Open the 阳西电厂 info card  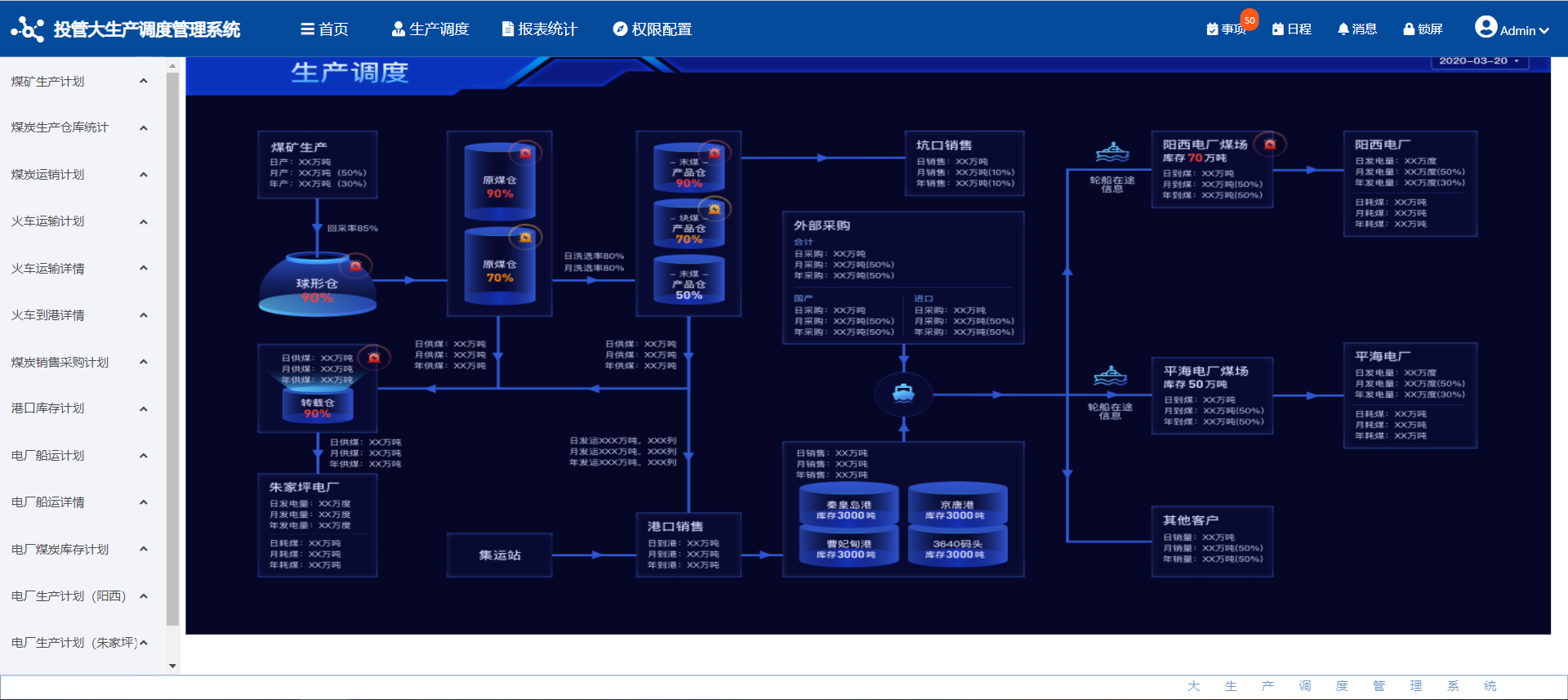click(1410, 184)
